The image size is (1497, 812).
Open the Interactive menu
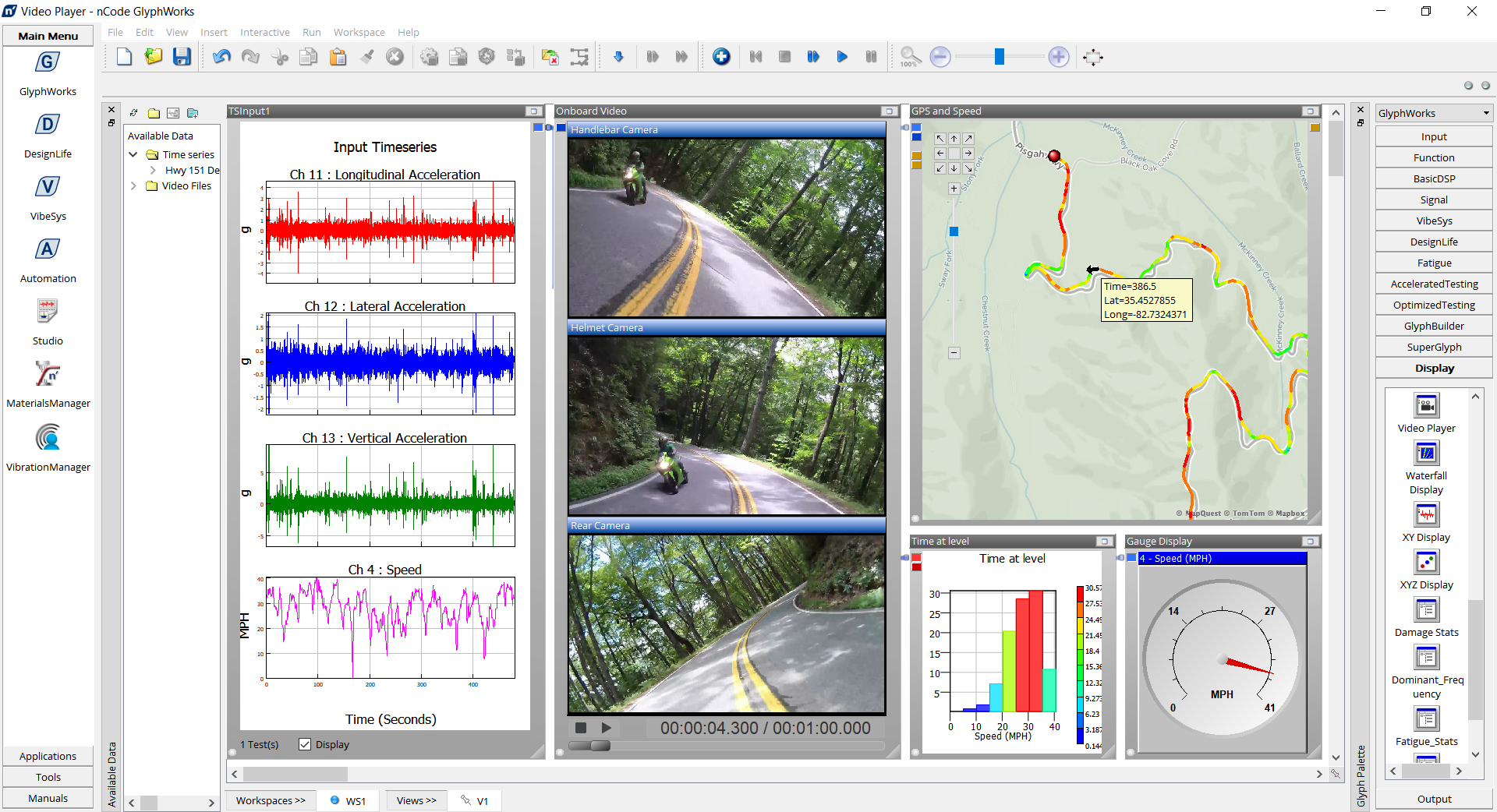tap(264, 33)
